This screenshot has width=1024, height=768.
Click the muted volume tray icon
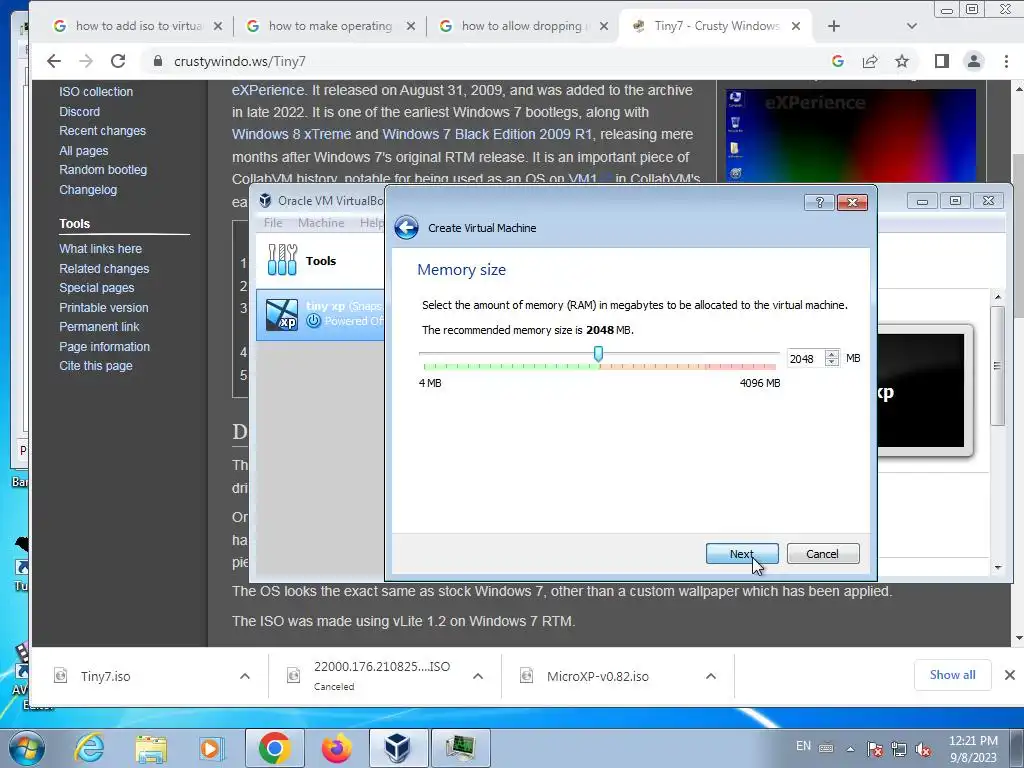tap(923, 749)
